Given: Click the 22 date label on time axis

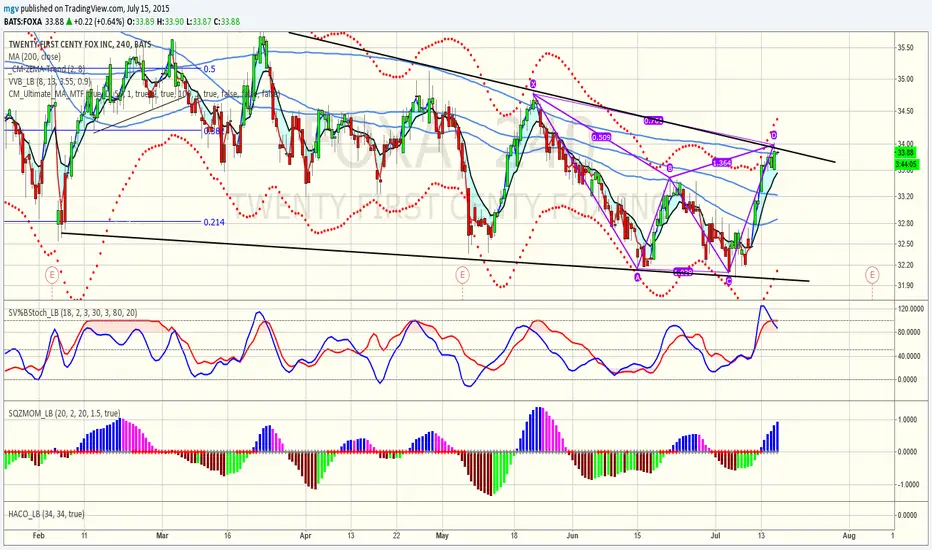Looking at the screenshot, I should [x=396, y=536].
